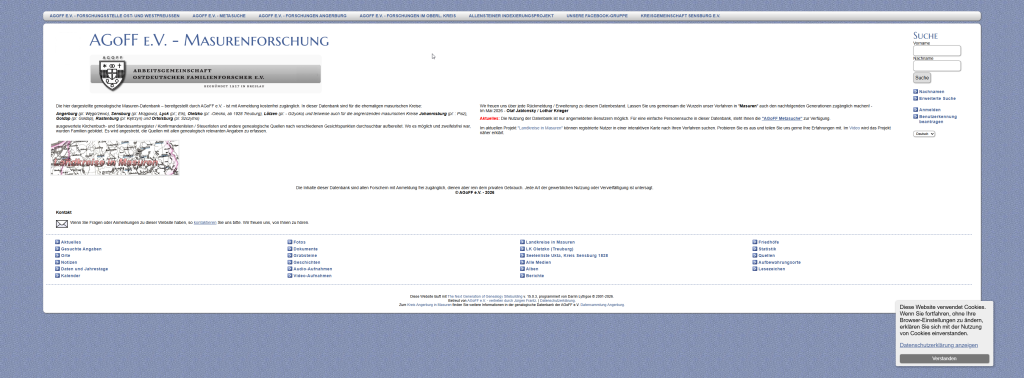Open Datenschutzerklärung anzeigen link
This screenshot has width=1024, height=378.
[x=938, y=345]
